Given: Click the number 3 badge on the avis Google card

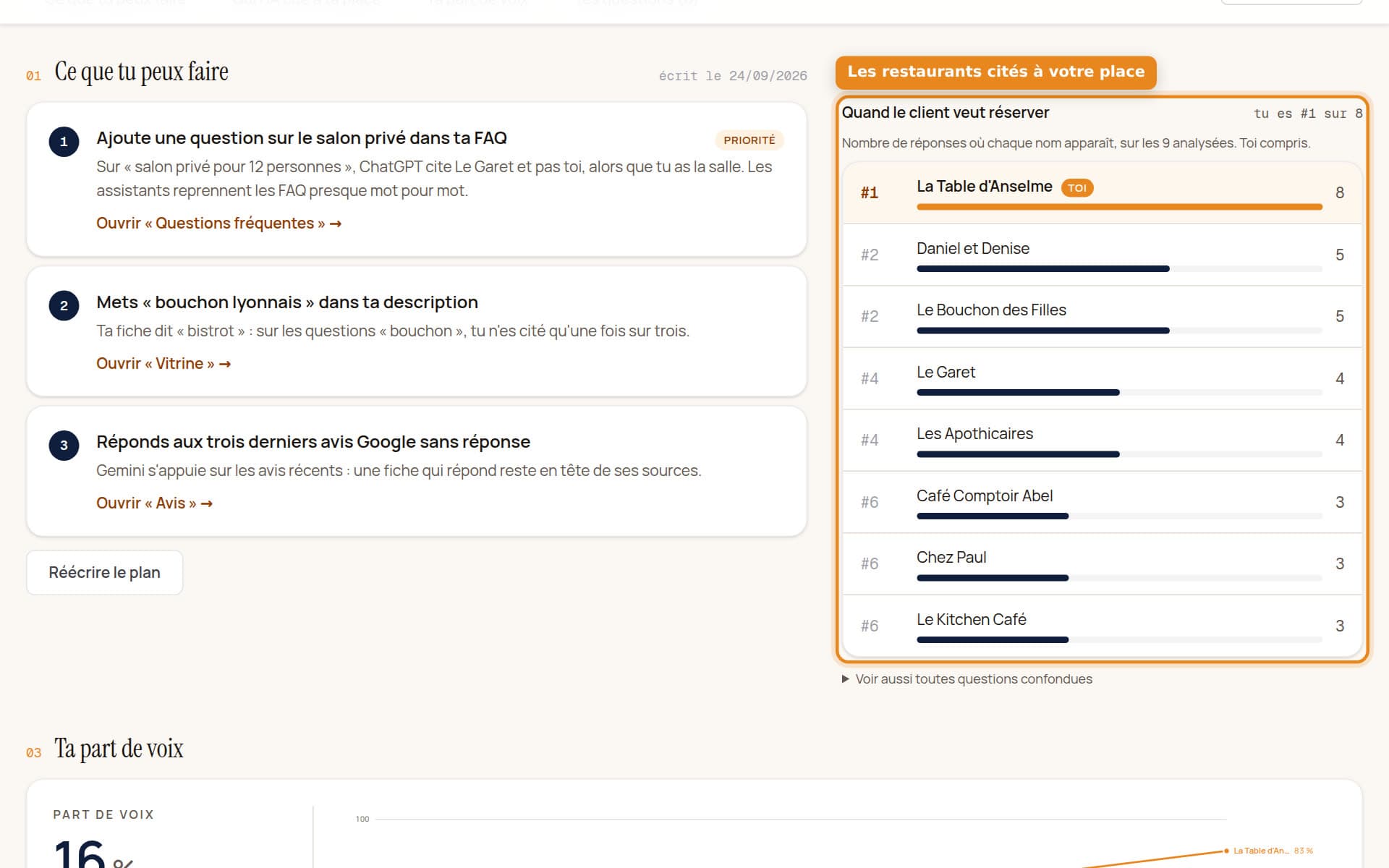Looking at the screenshot, I should 64,445.
